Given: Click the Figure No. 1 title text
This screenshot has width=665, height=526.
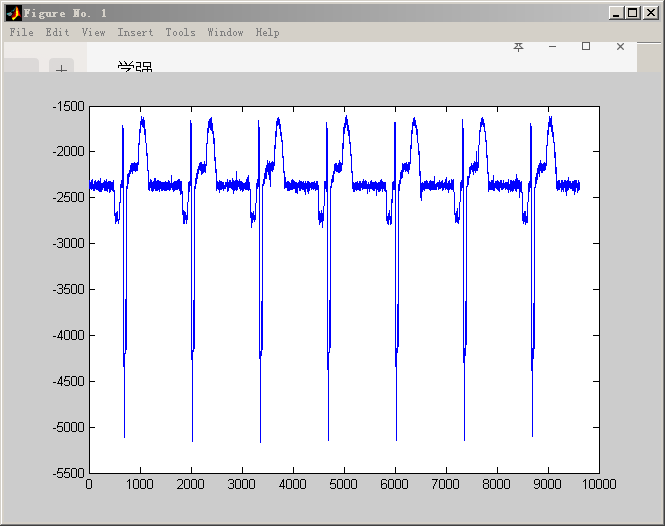Looking at the screenshot, I should click(65, 14).
